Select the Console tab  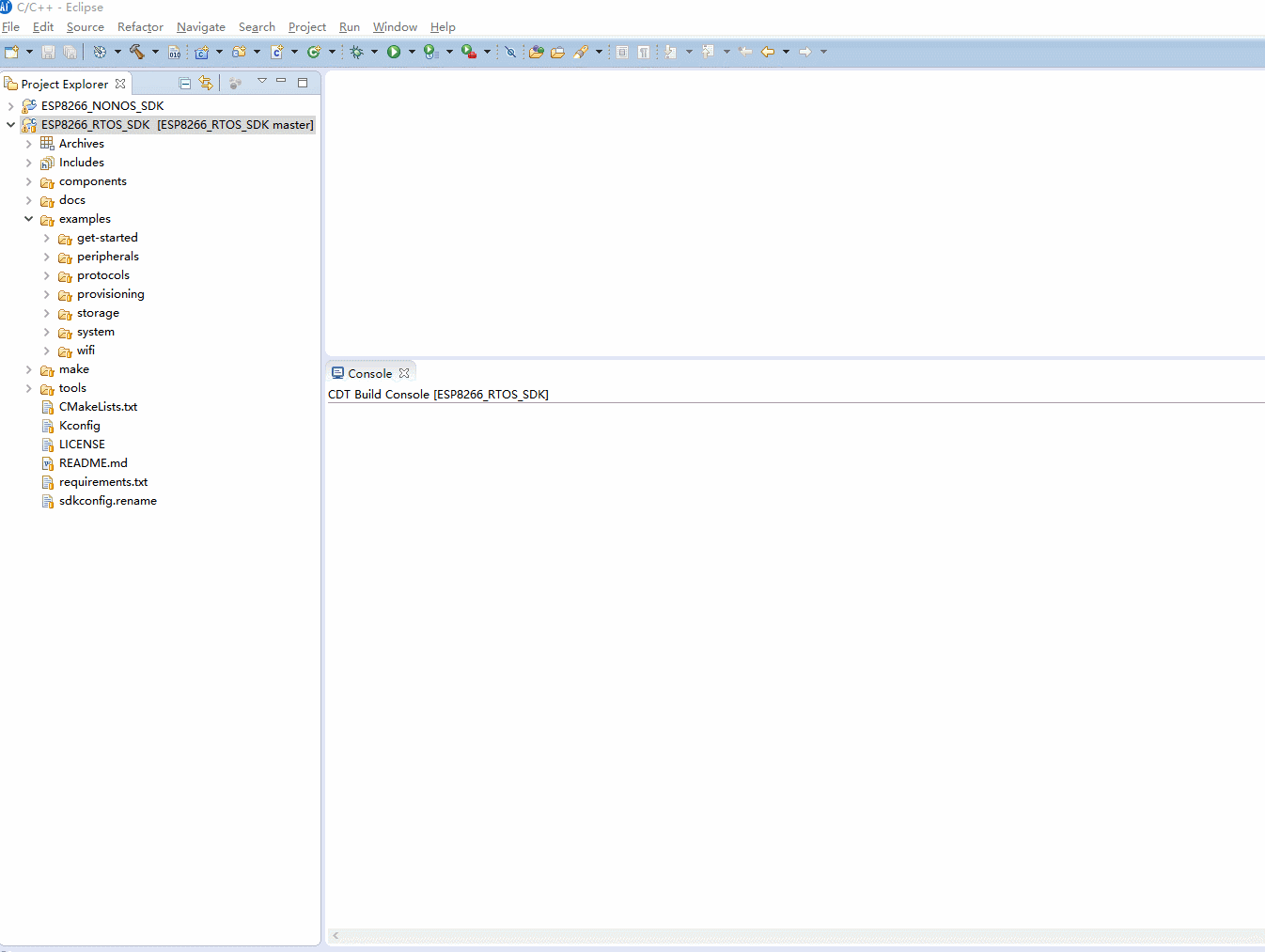370,373
